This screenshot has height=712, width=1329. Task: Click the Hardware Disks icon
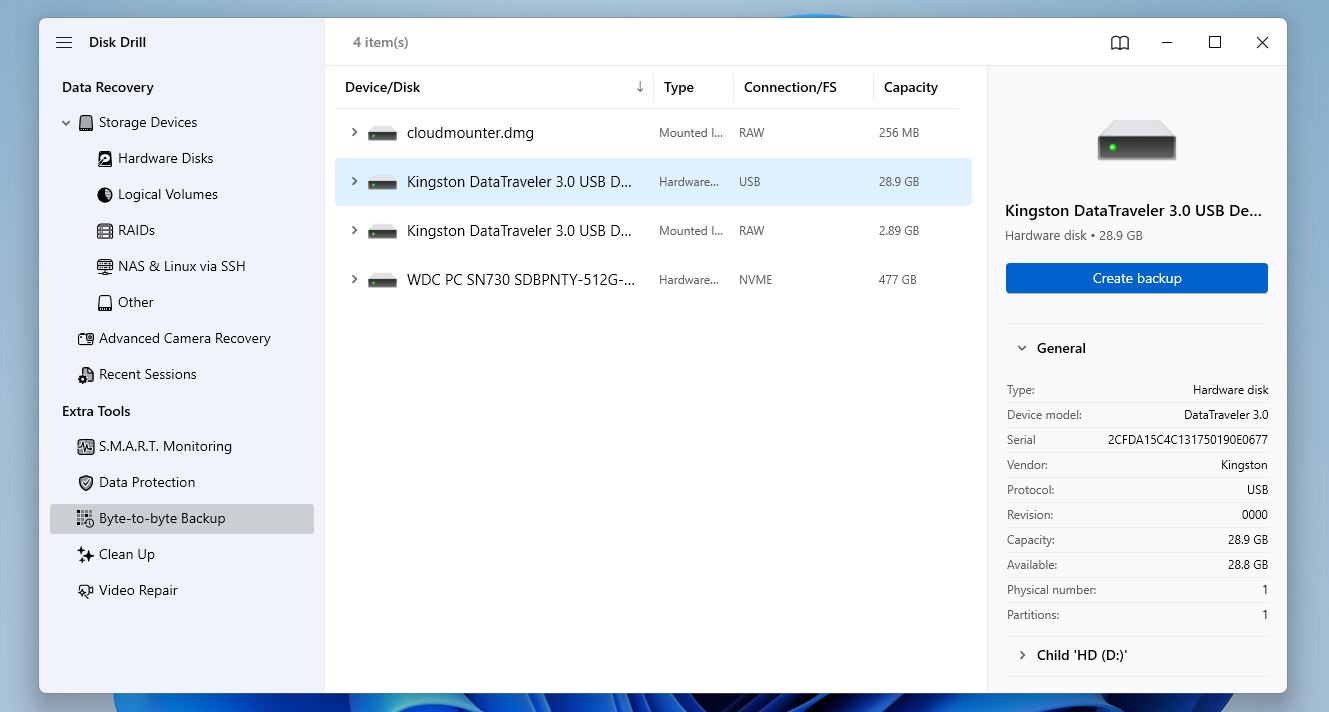tap(105, 159)
